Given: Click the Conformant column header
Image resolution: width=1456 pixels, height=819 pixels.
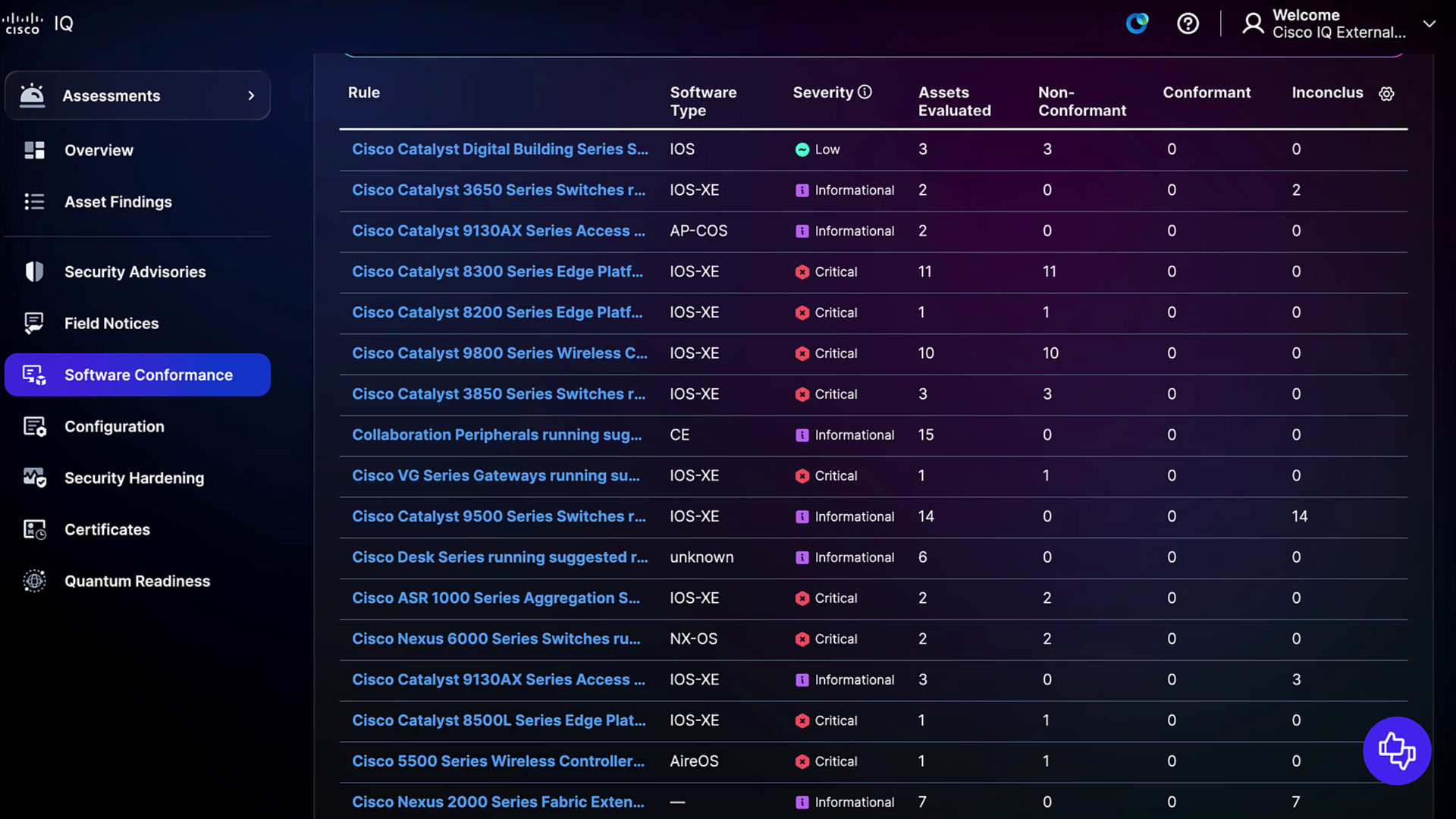Looking at the screenshot, I should pos(1207,93).
